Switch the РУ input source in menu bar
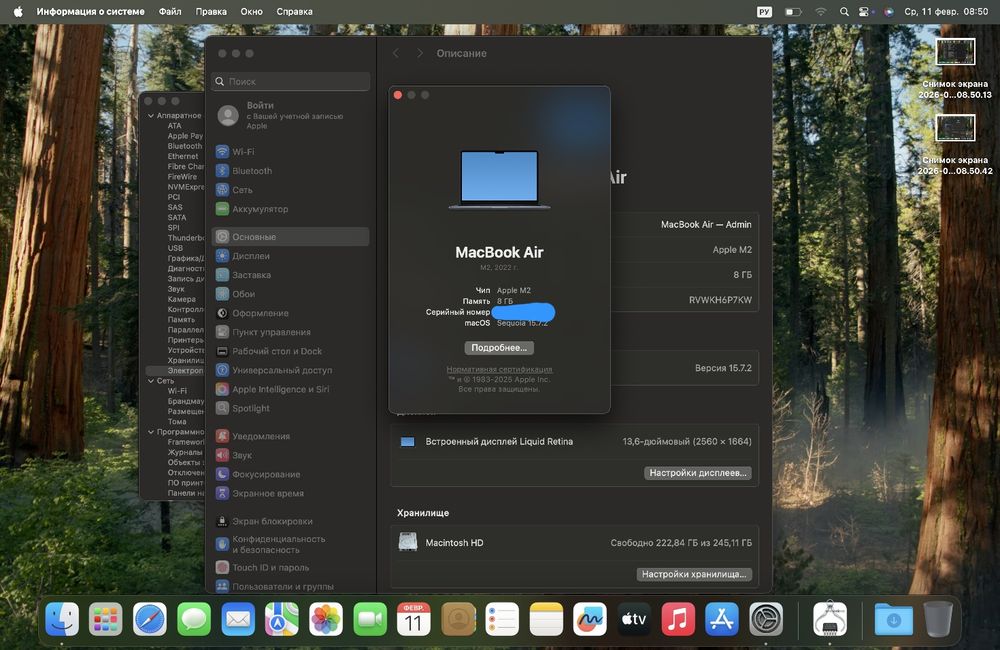This screenshot has width=1000, height=650. 765,11
